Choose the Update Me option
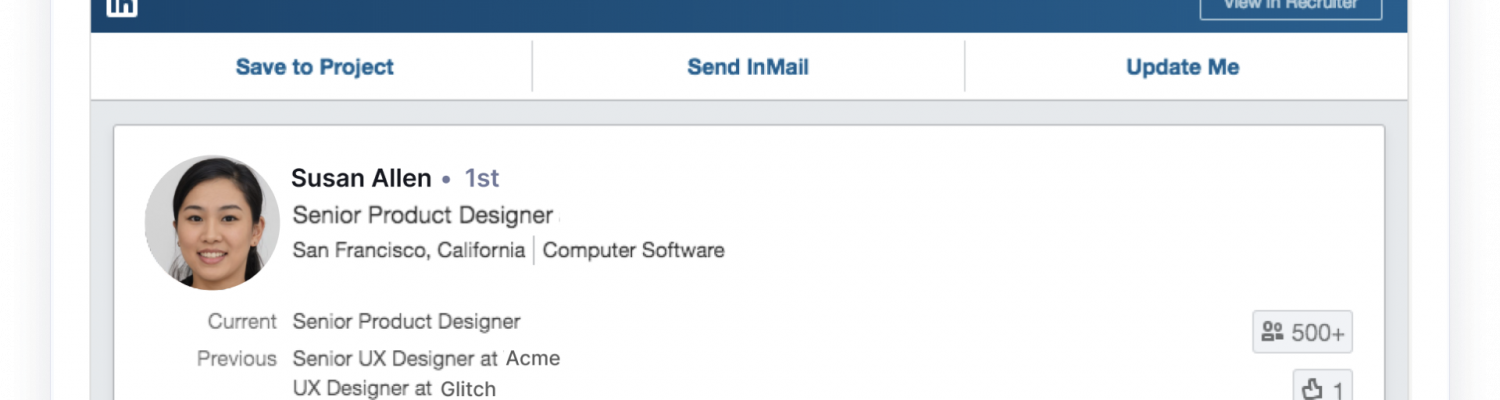Screen dimensions: 1500x400 pos(1182,67)
